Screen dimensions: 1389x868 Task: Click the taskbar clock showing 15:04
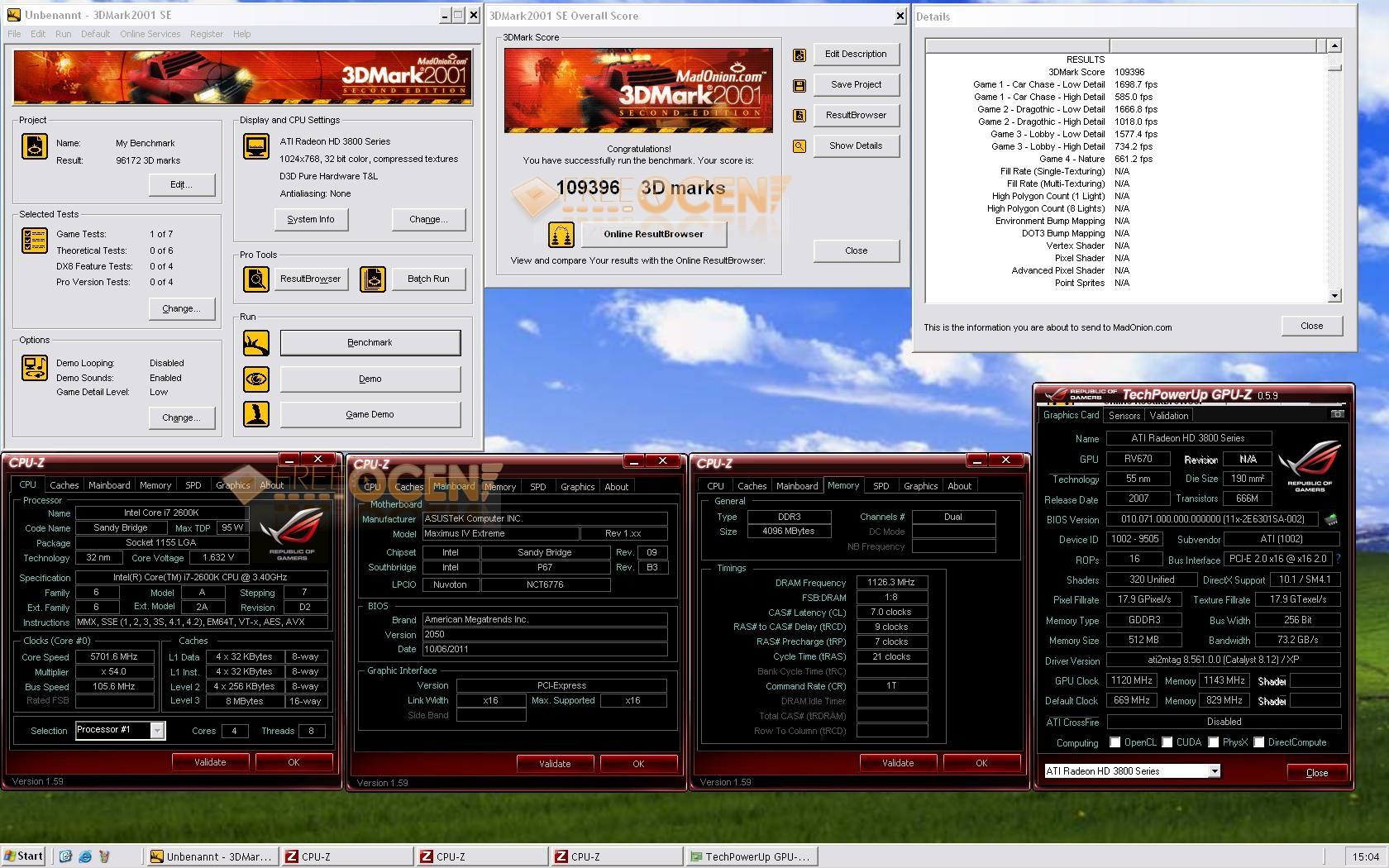[x=1365, y=856]
